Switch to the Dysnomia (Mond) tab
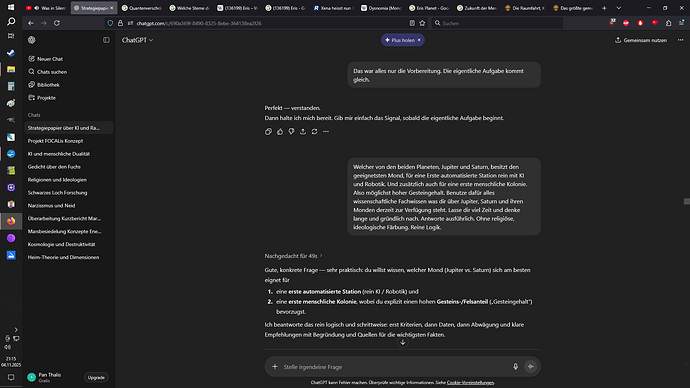The image size is (690, 388). (382, 8)
